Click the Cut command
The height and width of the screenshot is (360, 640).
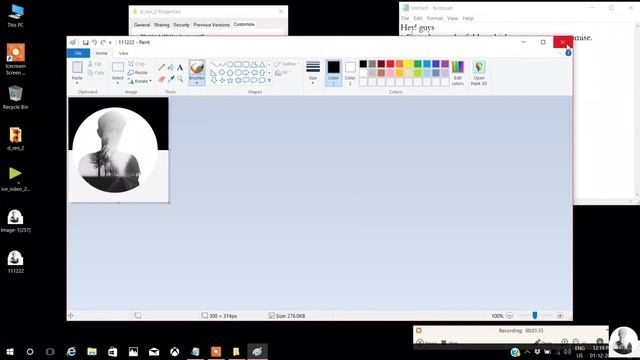[x=95, y=64]
